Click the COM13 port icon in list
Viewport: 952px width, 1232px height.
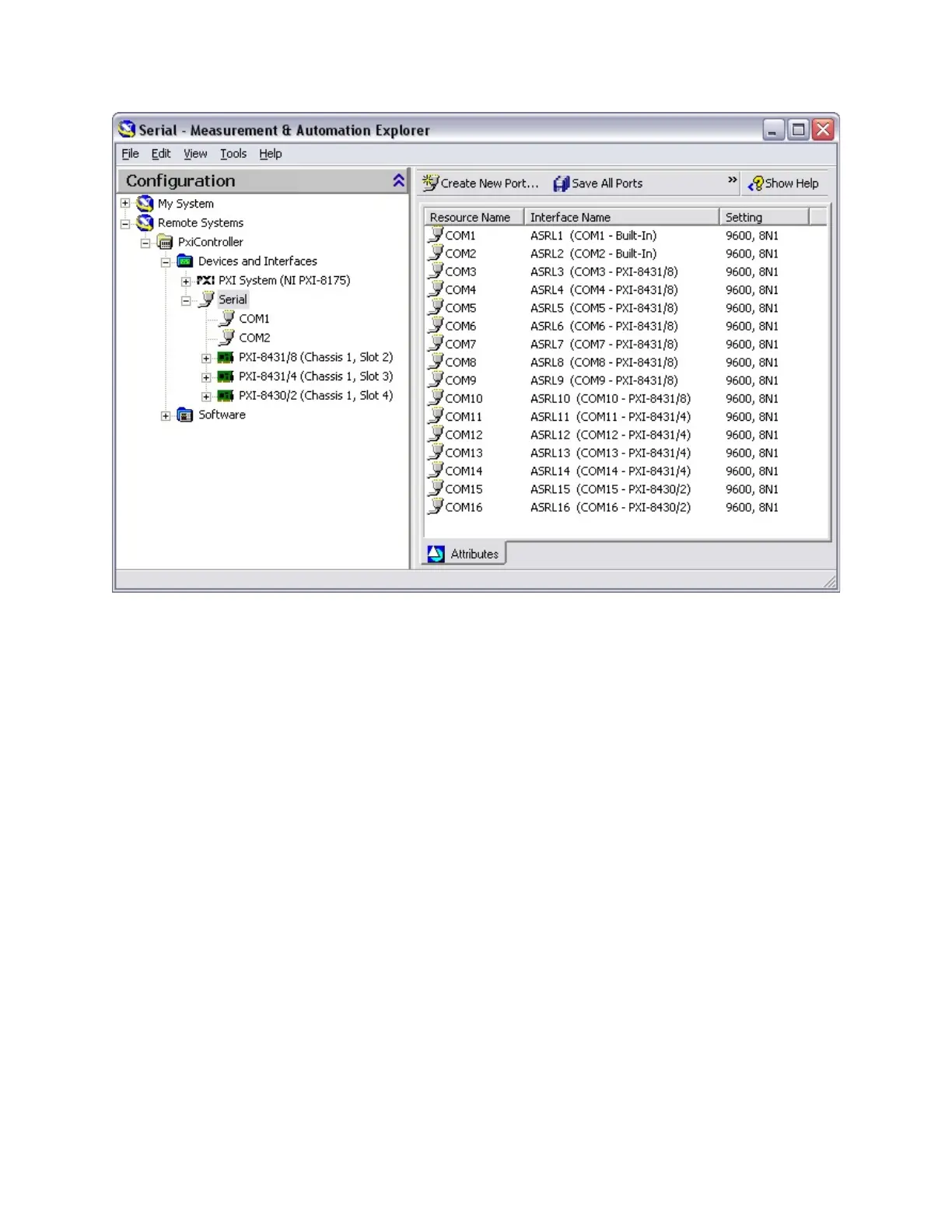pyautogui.click(x=436, y=452)
